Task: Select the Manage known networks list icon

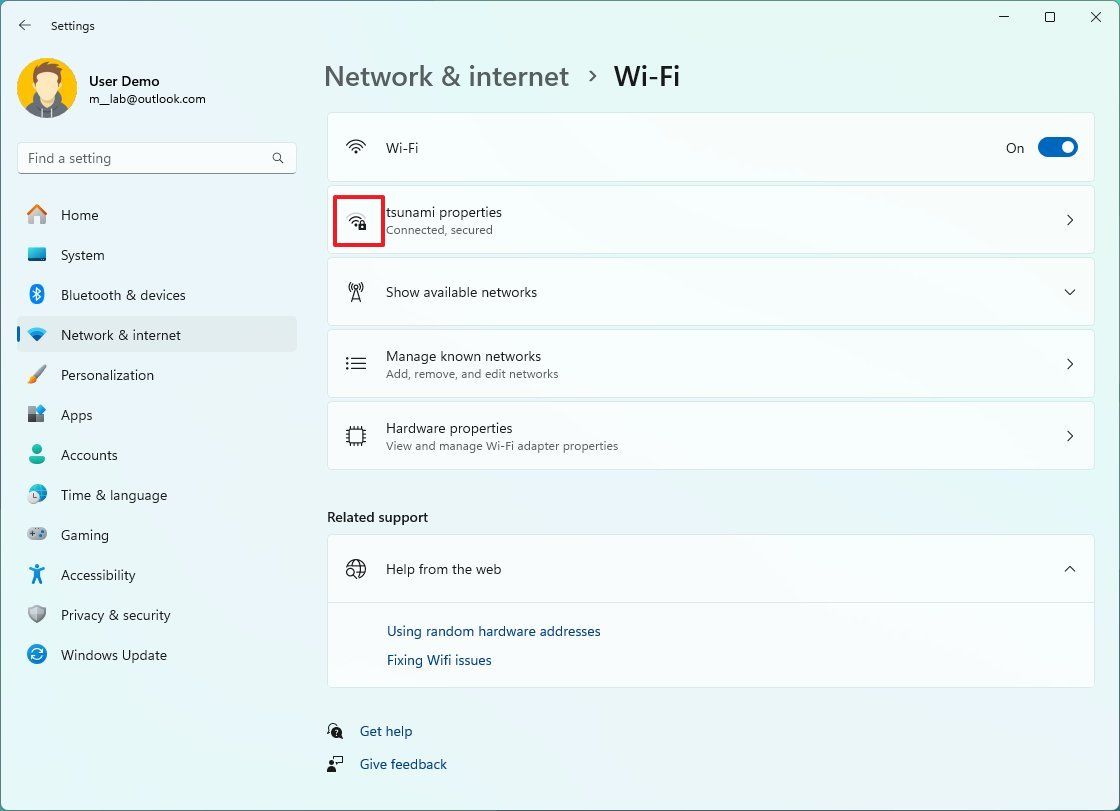Action: 356,364
